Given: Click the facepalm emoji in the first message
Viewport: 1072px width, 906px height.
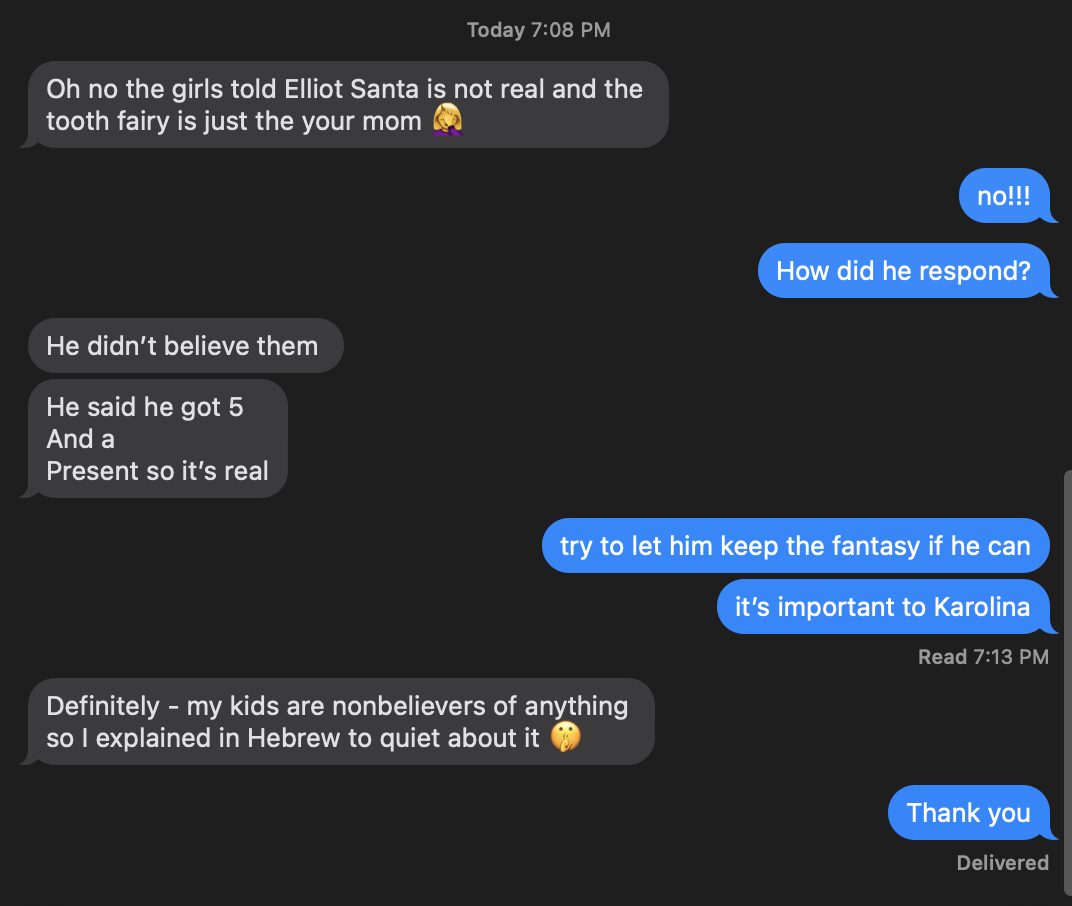Looking at the screenshot, I should pos(447,122).
